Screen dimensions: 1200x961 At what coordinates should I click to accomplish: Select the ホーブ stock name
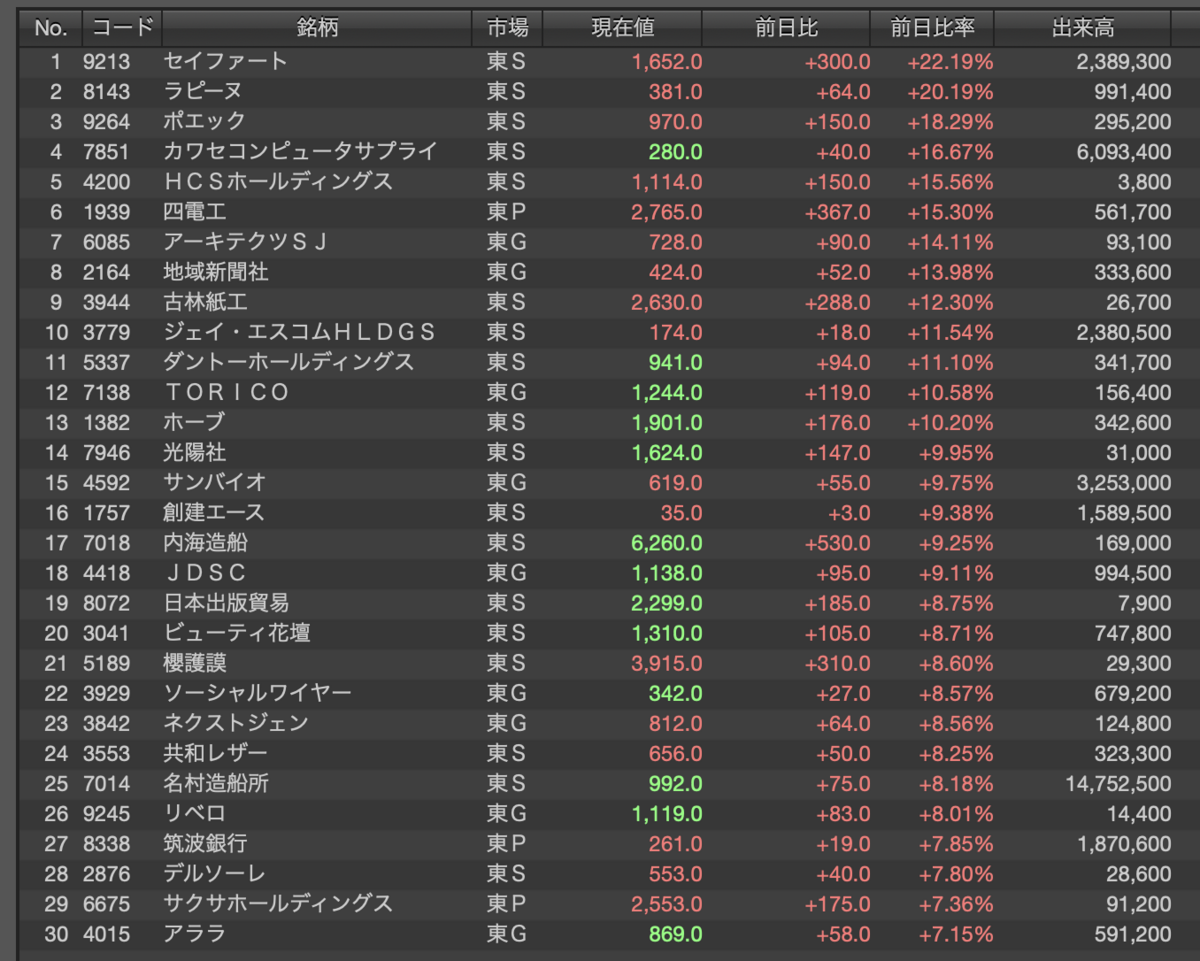(x=195, y=422)
